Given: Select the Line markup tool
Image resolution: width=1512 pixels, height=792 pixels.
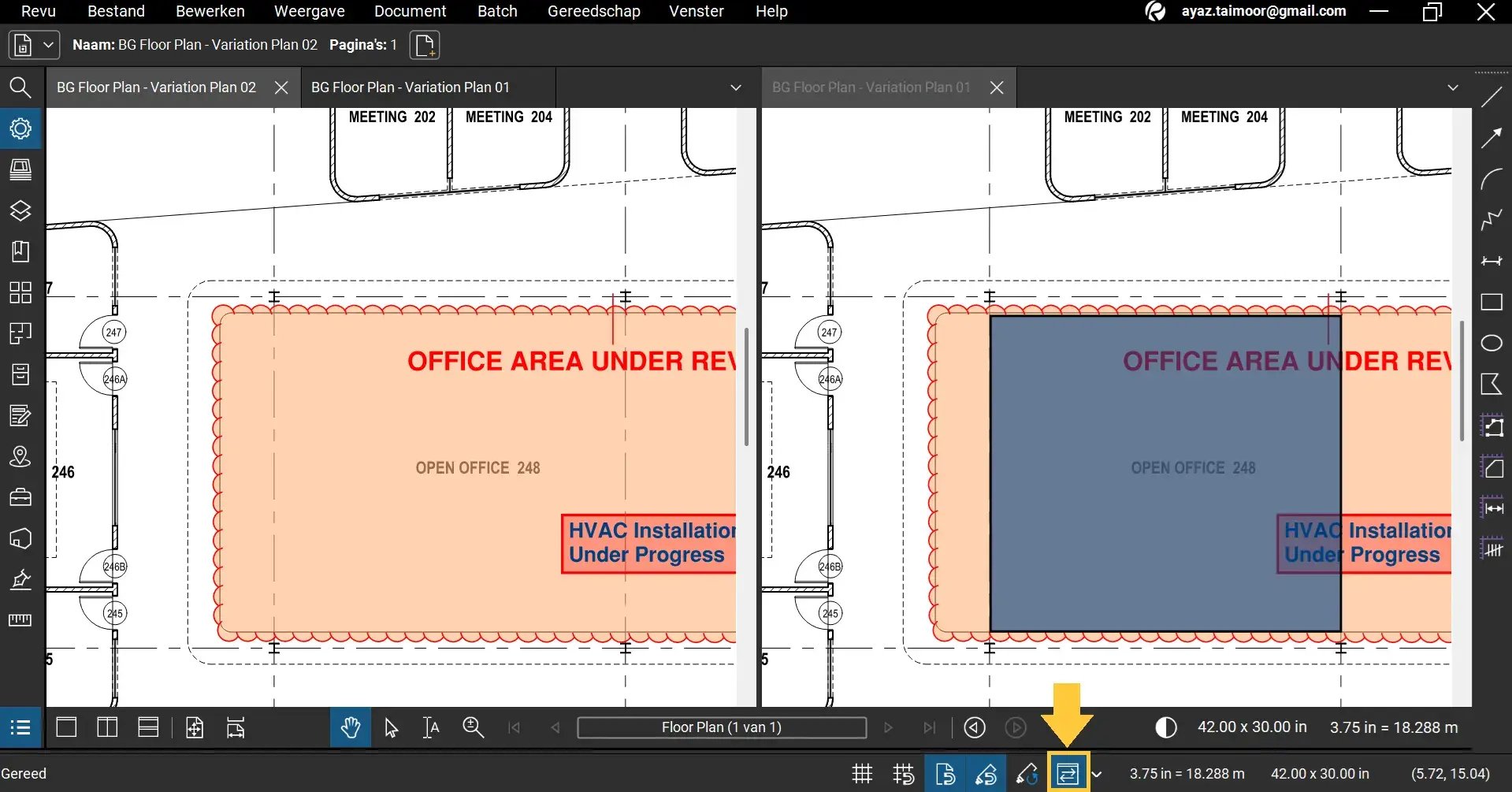Looking at the screenshot, I should pyautogui.click(x=1492, y=98).
